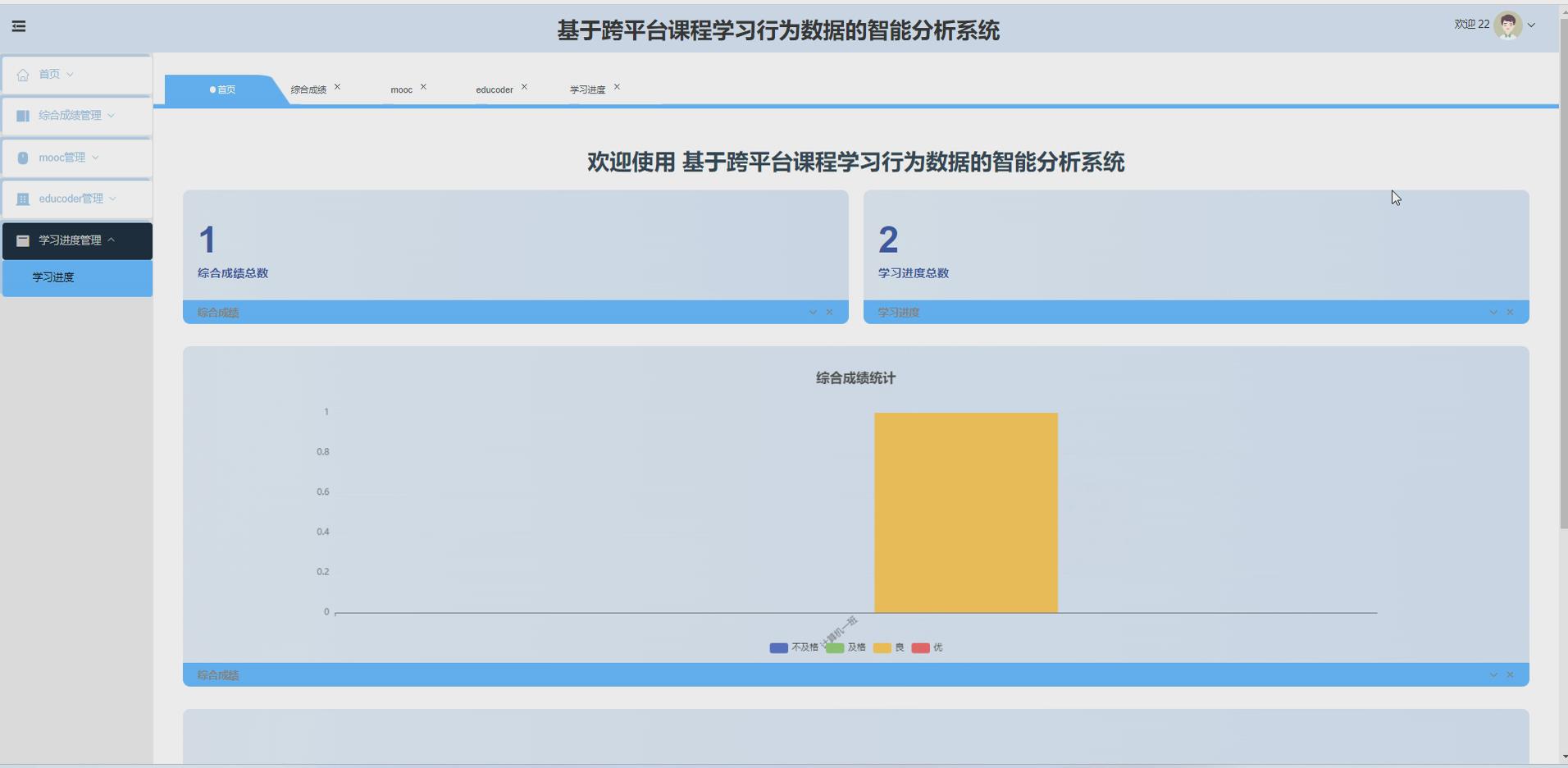1568x768 pixels.
Task: Click the yellow 良 color swatch in legend
Action: [882, 647]
